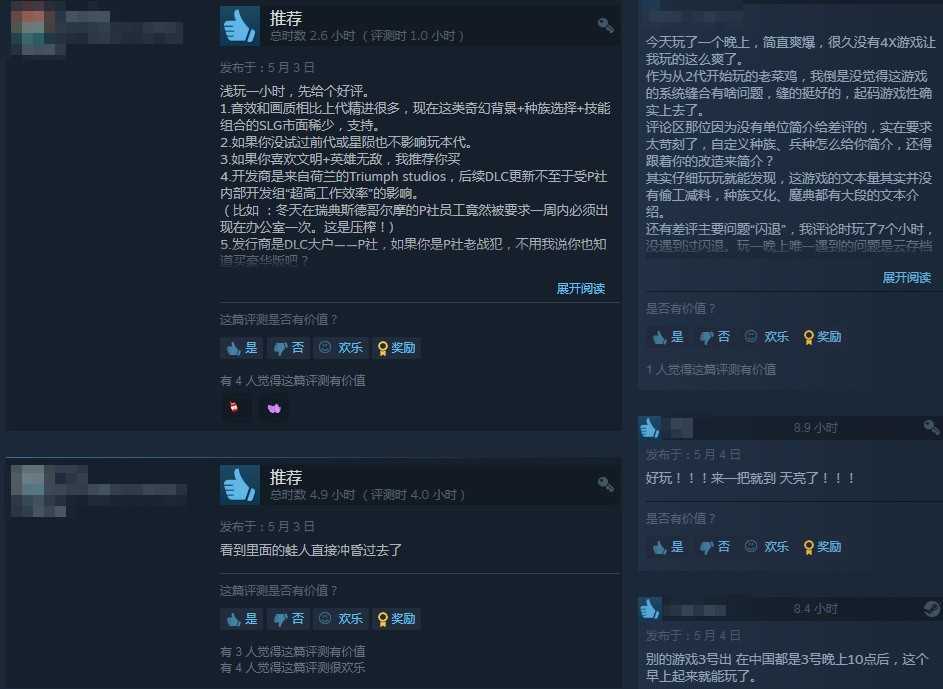This screenshot has height=689, width=943.
Task: Click Steam logo icon on 8.4 小时 review
Action: coord(932,608)
